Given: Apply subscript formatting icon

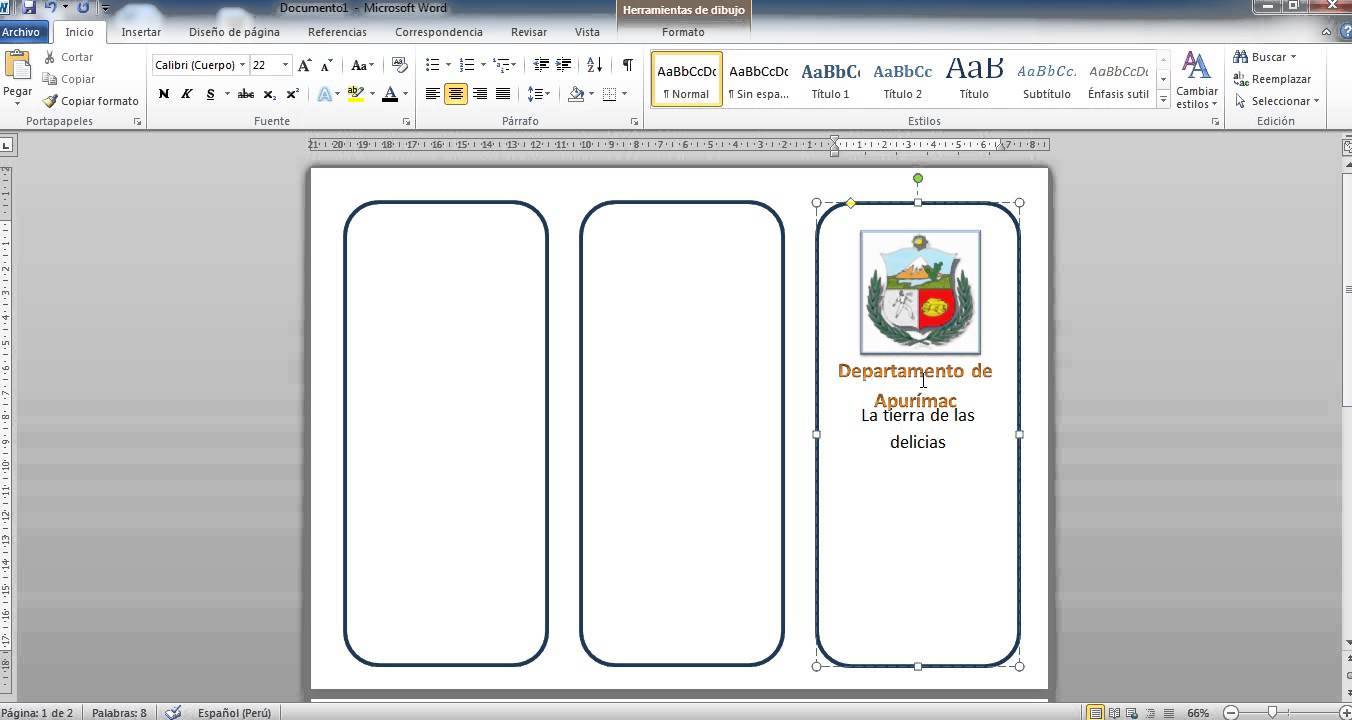Looking at the screenshot, I should [270, 94].
